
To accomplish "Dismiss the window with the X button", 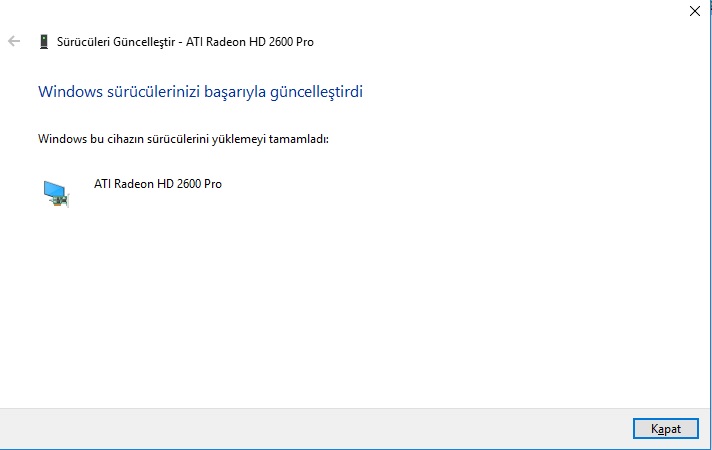I will pyautogui.click(x=694, y=11).
